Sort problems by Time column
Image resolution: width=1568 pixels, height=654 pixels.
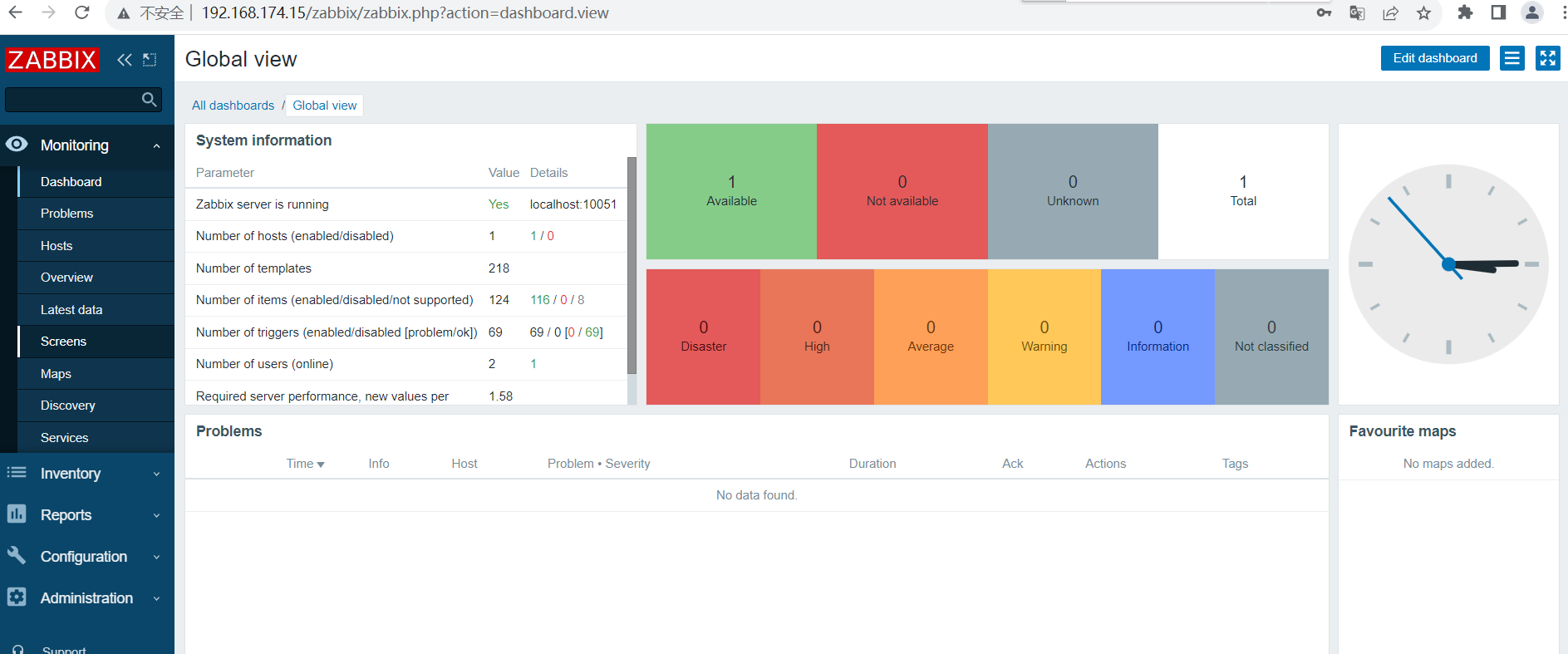(x=305, y=464)
